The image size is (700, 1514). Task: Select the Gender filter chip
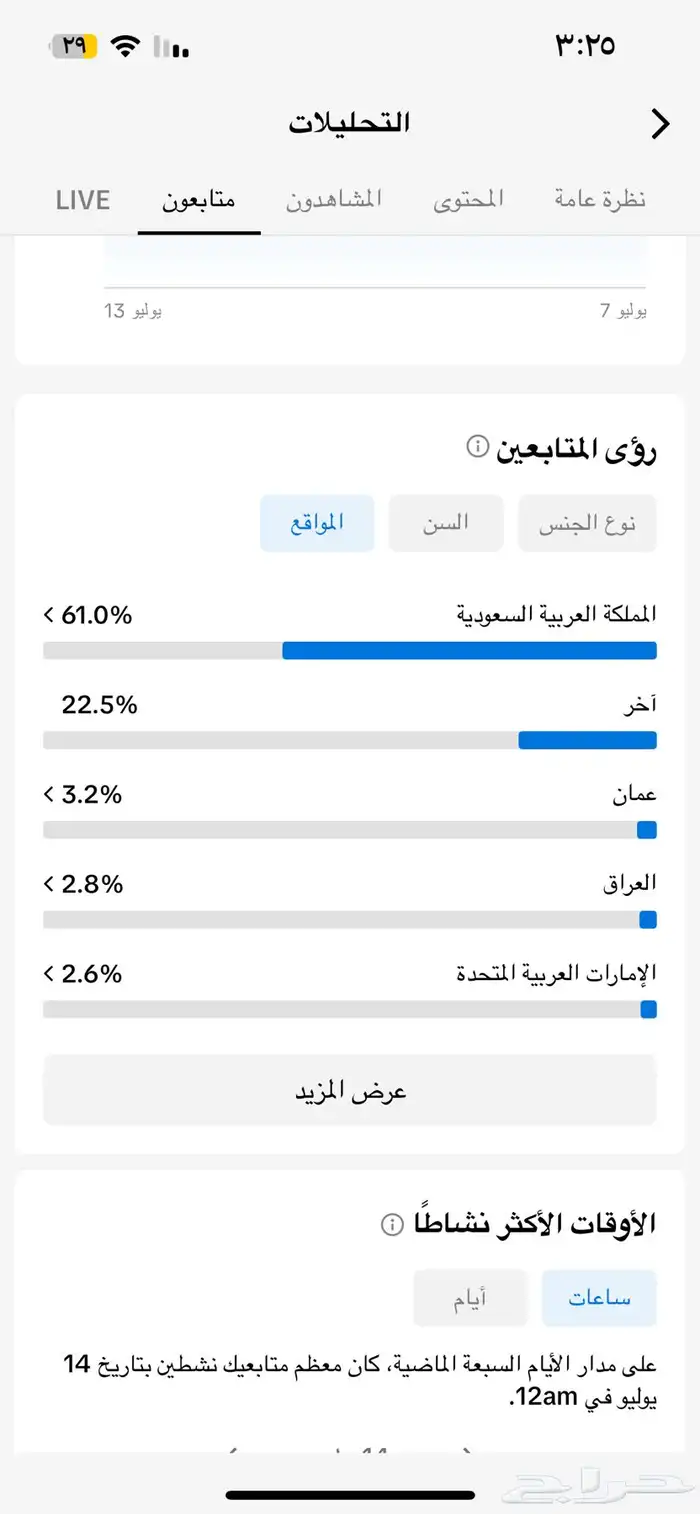click(587, 523)
